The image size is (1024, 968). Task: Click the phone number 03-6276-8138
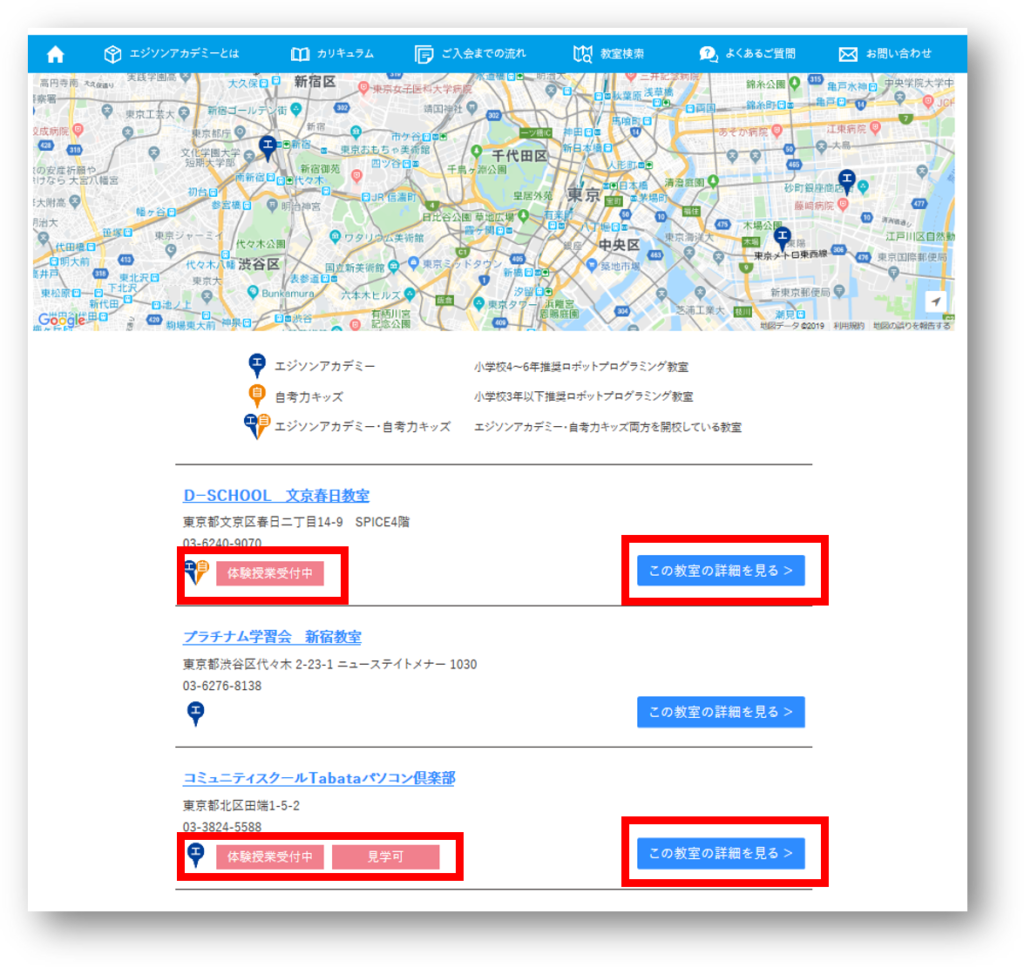pos(222,686)
